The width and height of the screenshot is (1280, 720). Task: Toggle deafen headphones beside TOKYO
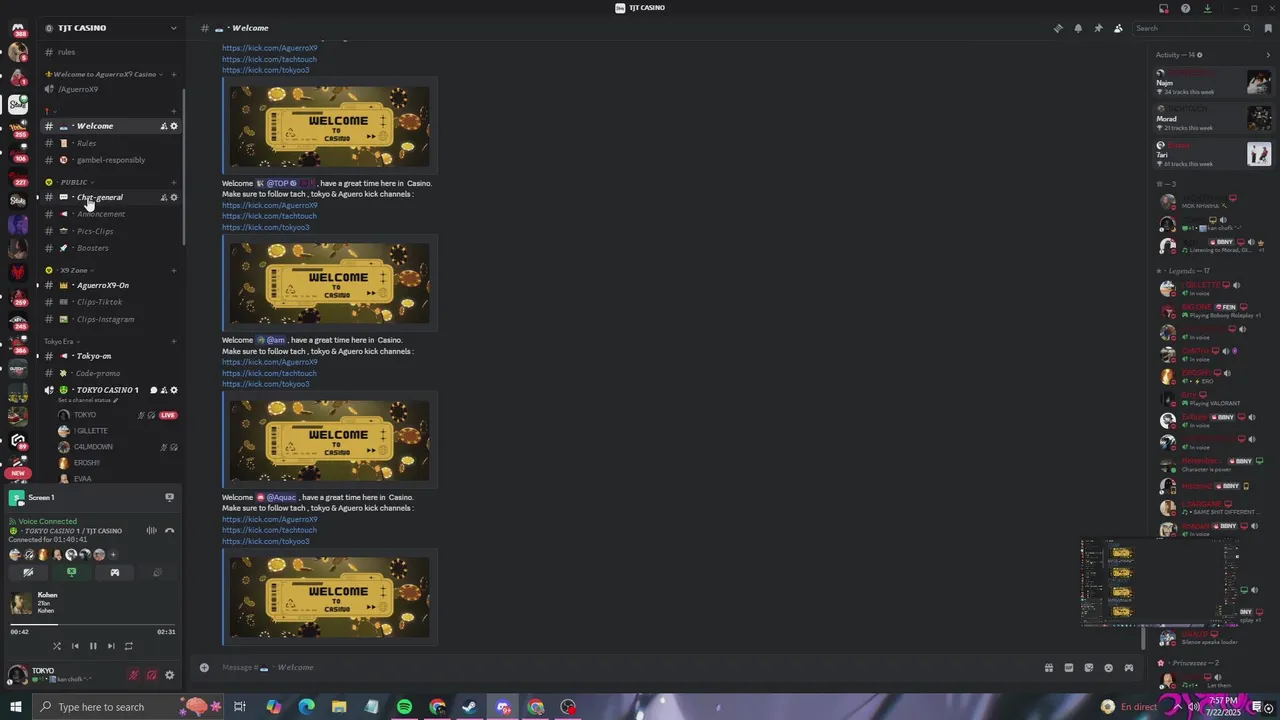pos(151,675)
